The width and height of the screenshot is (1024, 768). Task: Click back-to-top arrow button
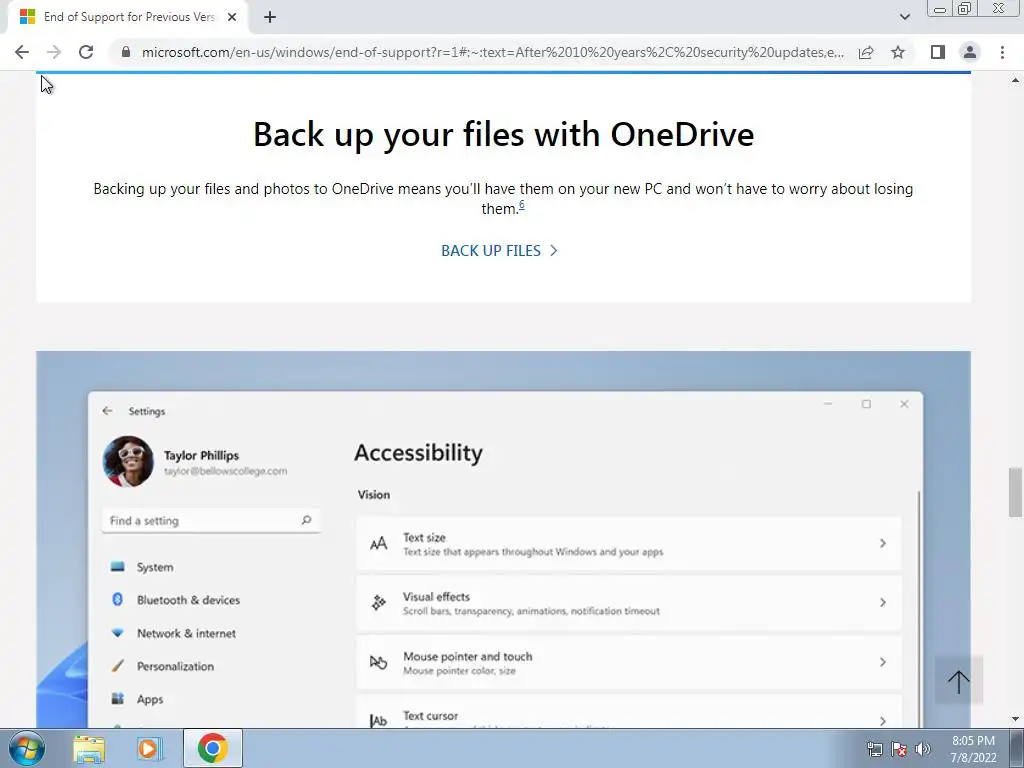[x=958, y=682]
